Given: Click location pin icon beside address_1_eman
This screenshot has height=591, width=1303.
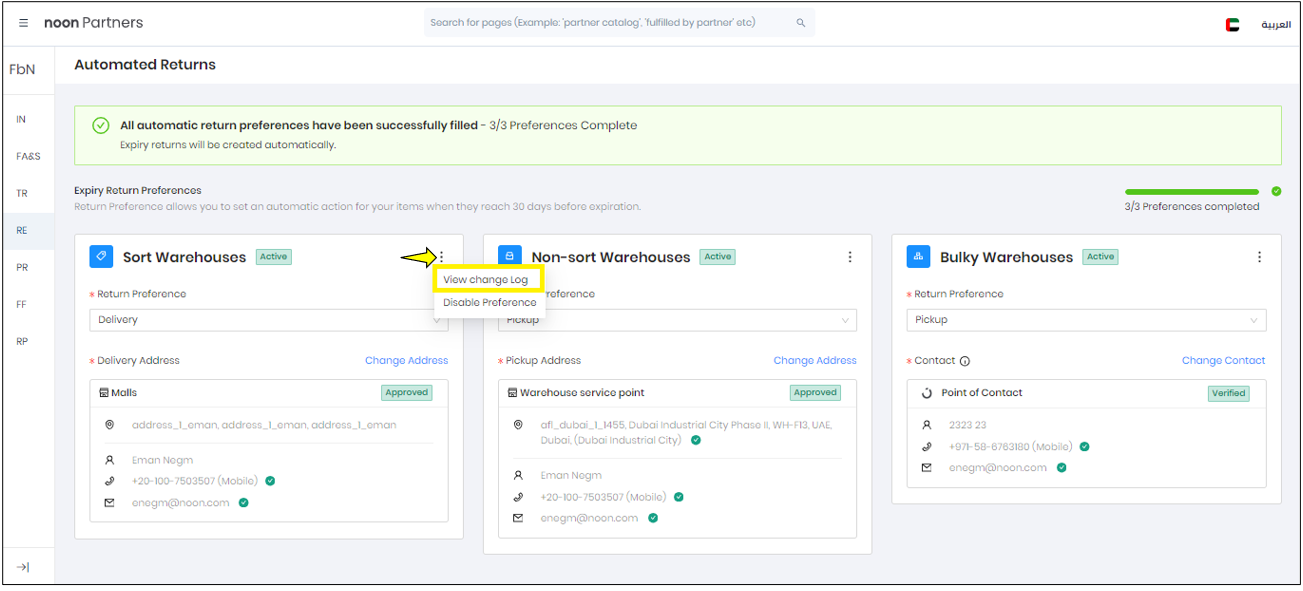Looking at the screenshot, I should (x=110, y=425).
